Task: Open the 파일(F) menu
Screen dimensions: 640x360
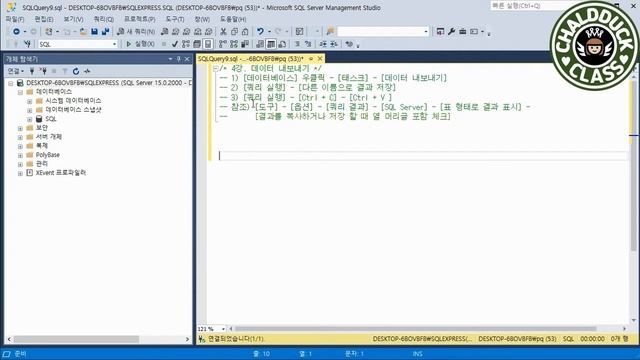Action: coord(15,19)
